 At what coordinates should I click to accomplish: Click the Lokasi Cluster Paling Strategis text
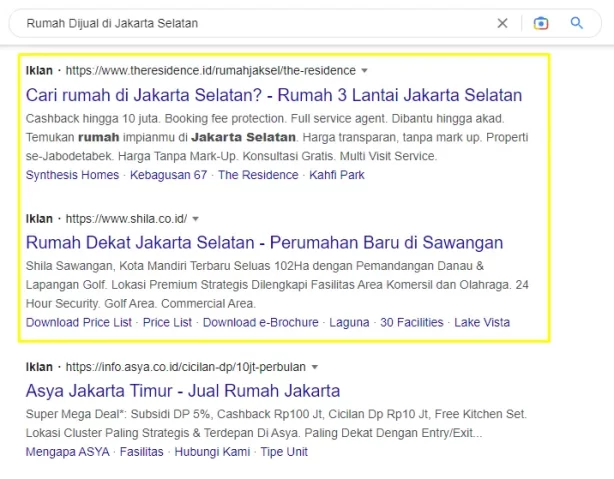click(x=254, y=433)
